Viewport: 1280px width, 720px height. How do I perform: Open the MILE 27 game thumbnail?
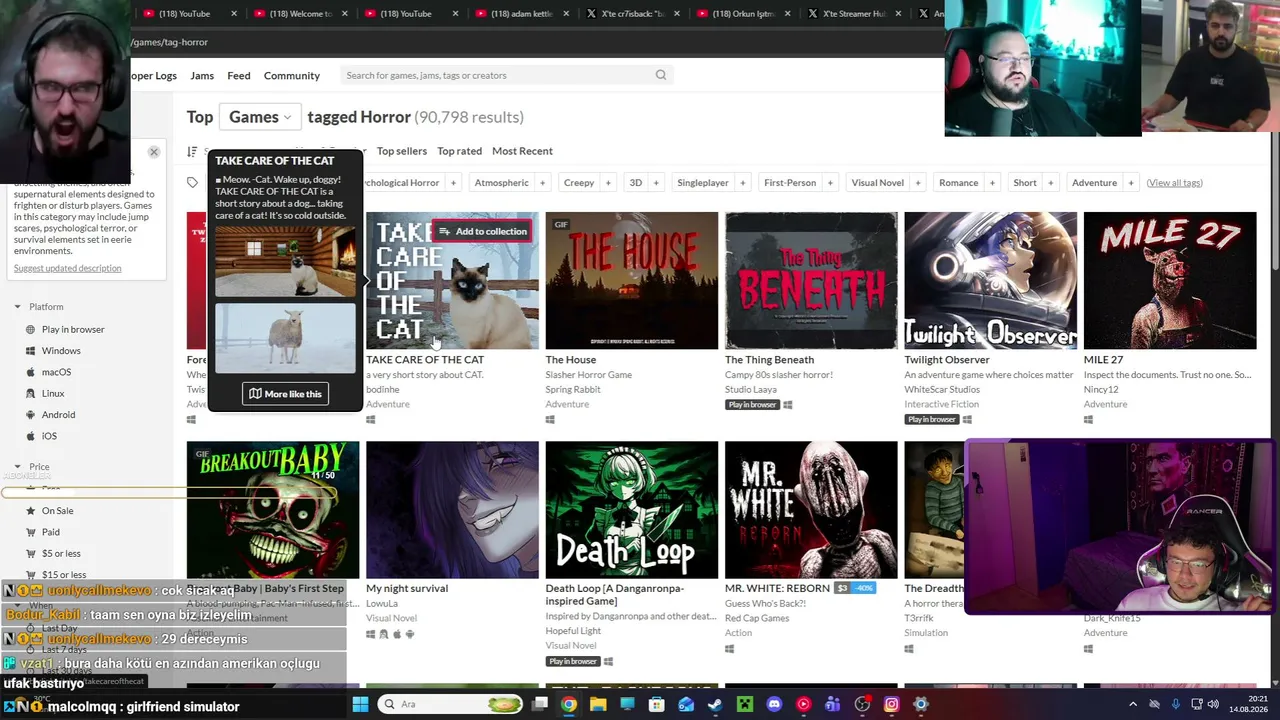tap(1170, 281)
